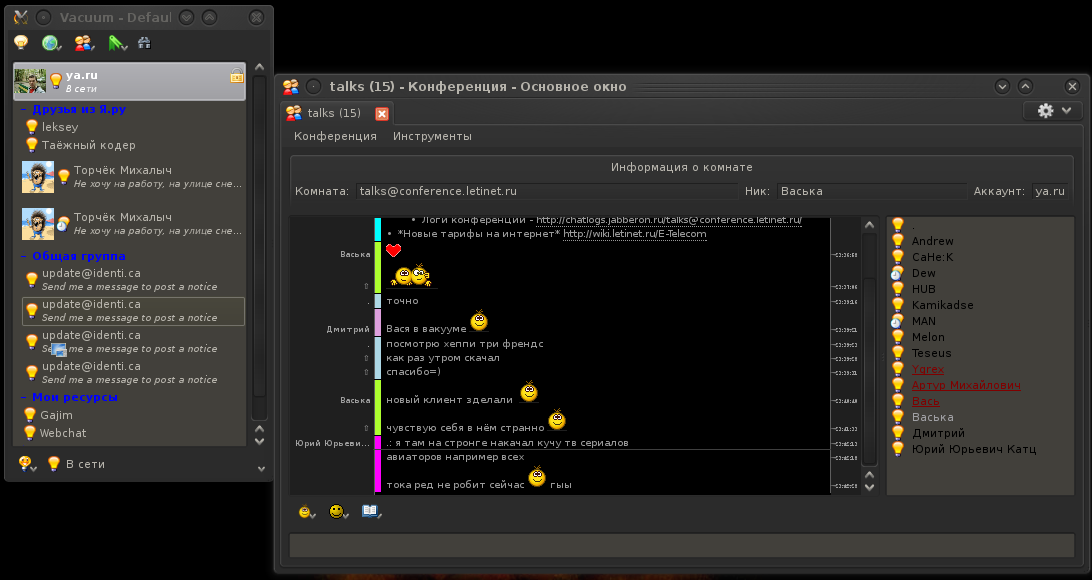Open the gear settings dropdown in conference window
This screenshot has width=1092, height=580.
[x=1054, y=111]
